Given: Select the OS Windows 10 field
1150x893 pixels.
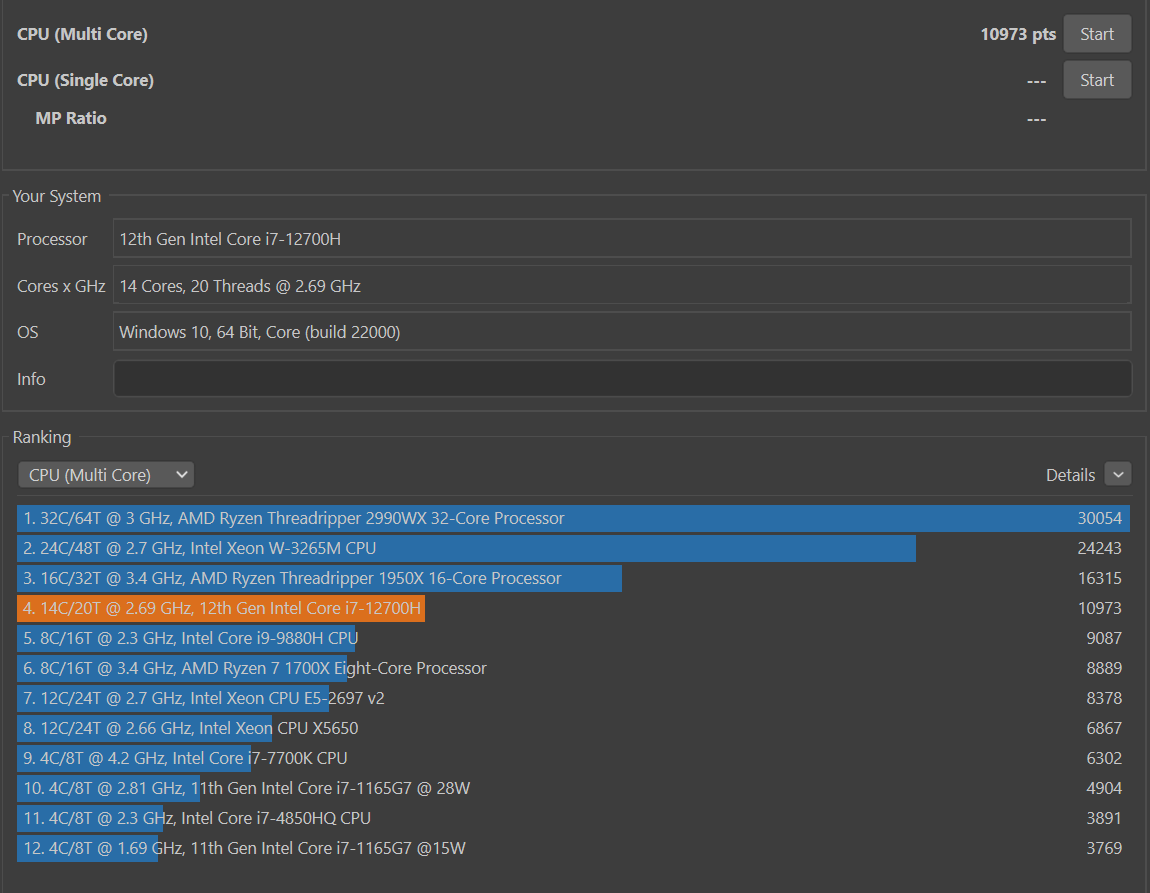Looking at the screenshot, I should [622, 331].
